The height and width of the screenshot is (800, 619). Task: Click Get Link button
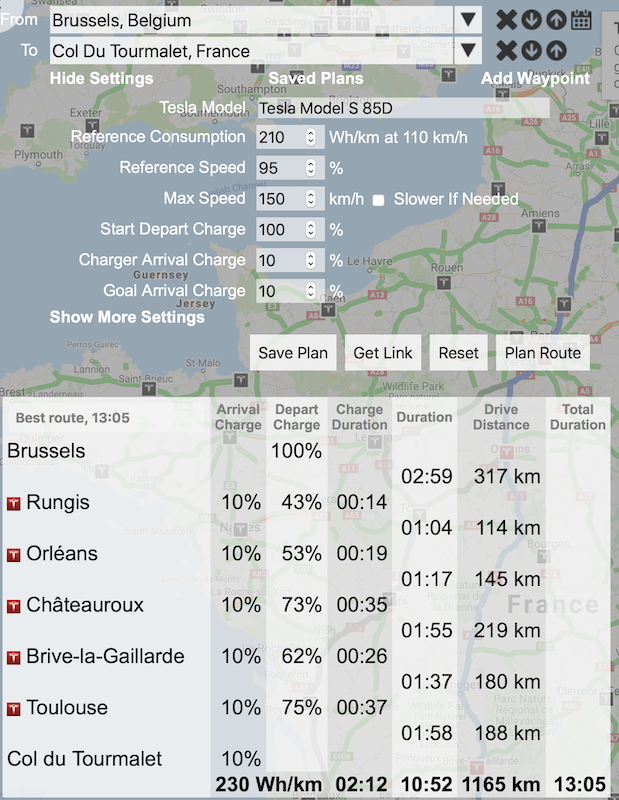tap(383, 353)
